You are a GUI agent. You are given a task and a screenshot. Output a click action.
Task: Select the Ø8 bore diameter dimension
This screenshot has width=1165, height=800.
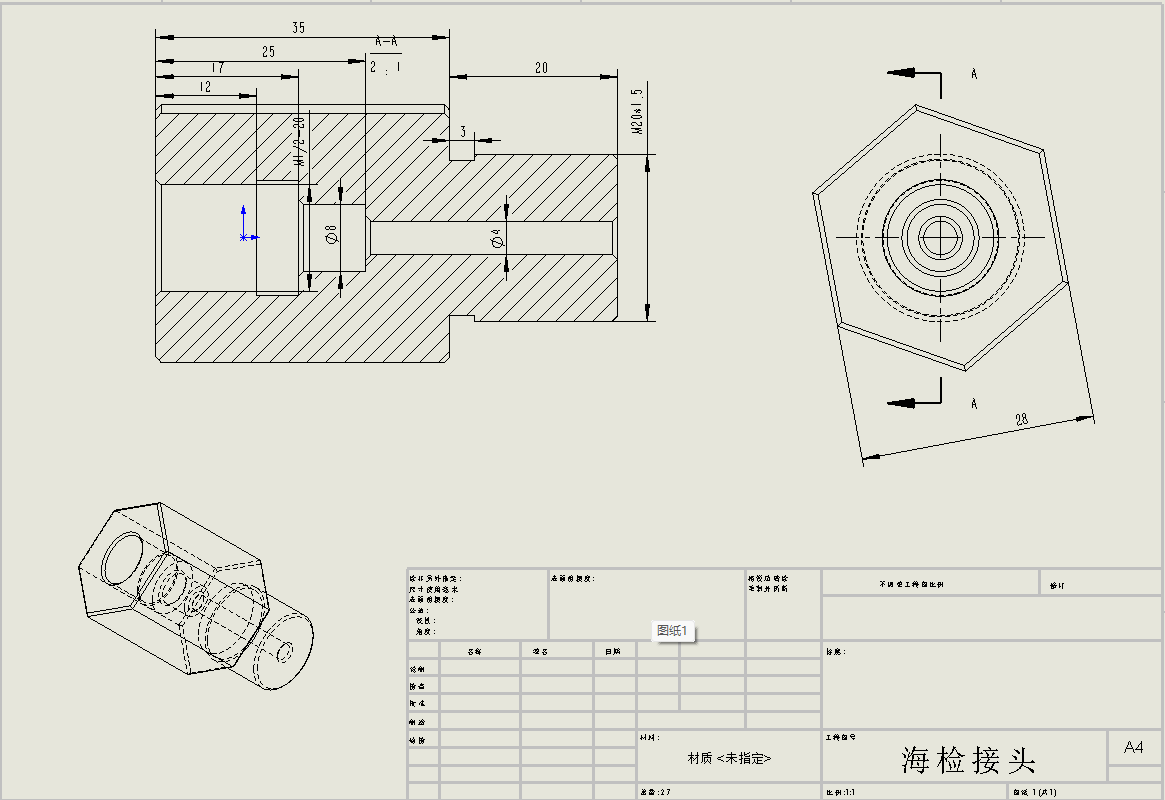point(331,236)
